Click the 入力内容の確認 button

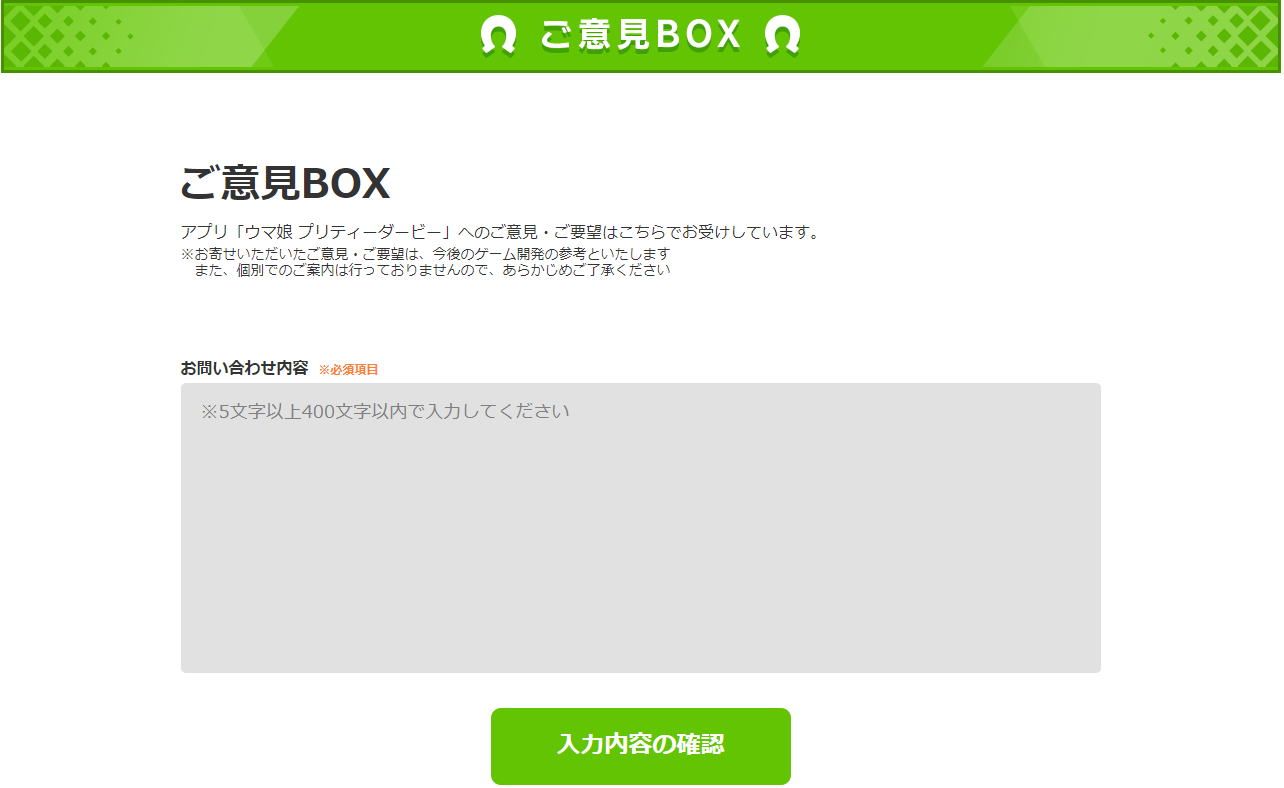(x=640, y=746)
